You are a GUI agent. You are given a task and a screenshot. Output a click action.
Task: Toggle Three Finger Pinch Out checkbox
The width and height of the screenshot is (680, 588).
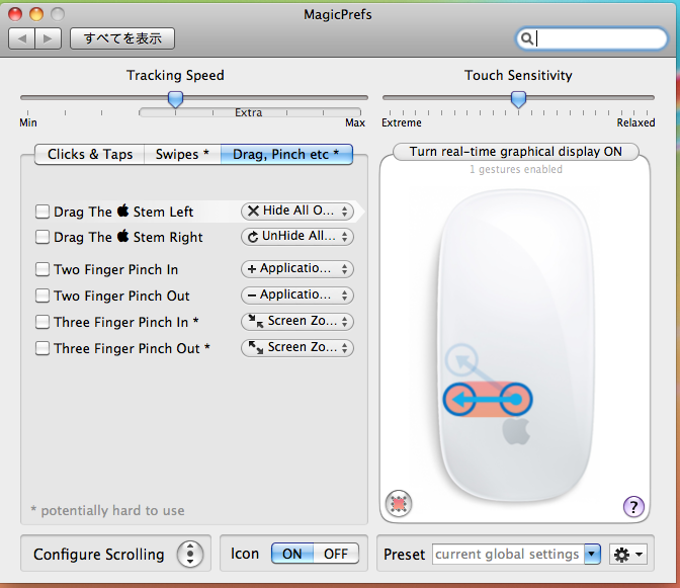point(42,348)
